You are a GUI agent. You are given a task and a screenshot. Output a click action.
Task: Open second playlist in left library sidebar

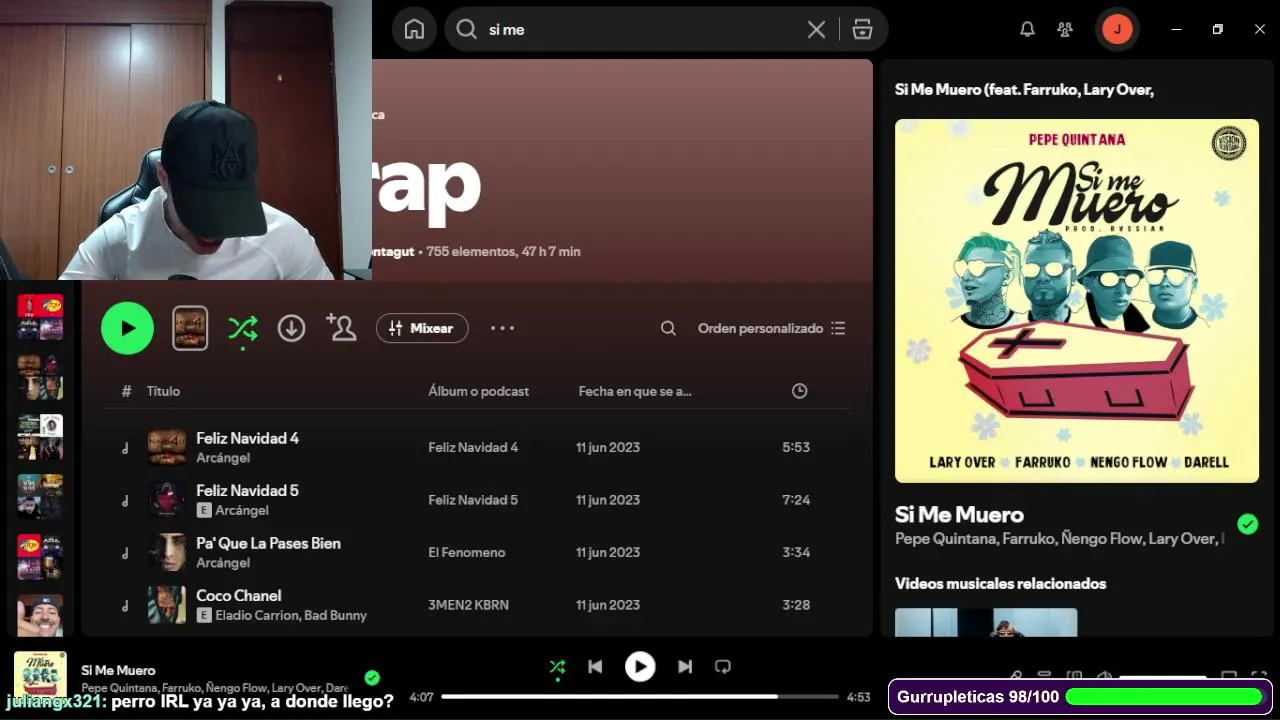click(x=40, y=376)
